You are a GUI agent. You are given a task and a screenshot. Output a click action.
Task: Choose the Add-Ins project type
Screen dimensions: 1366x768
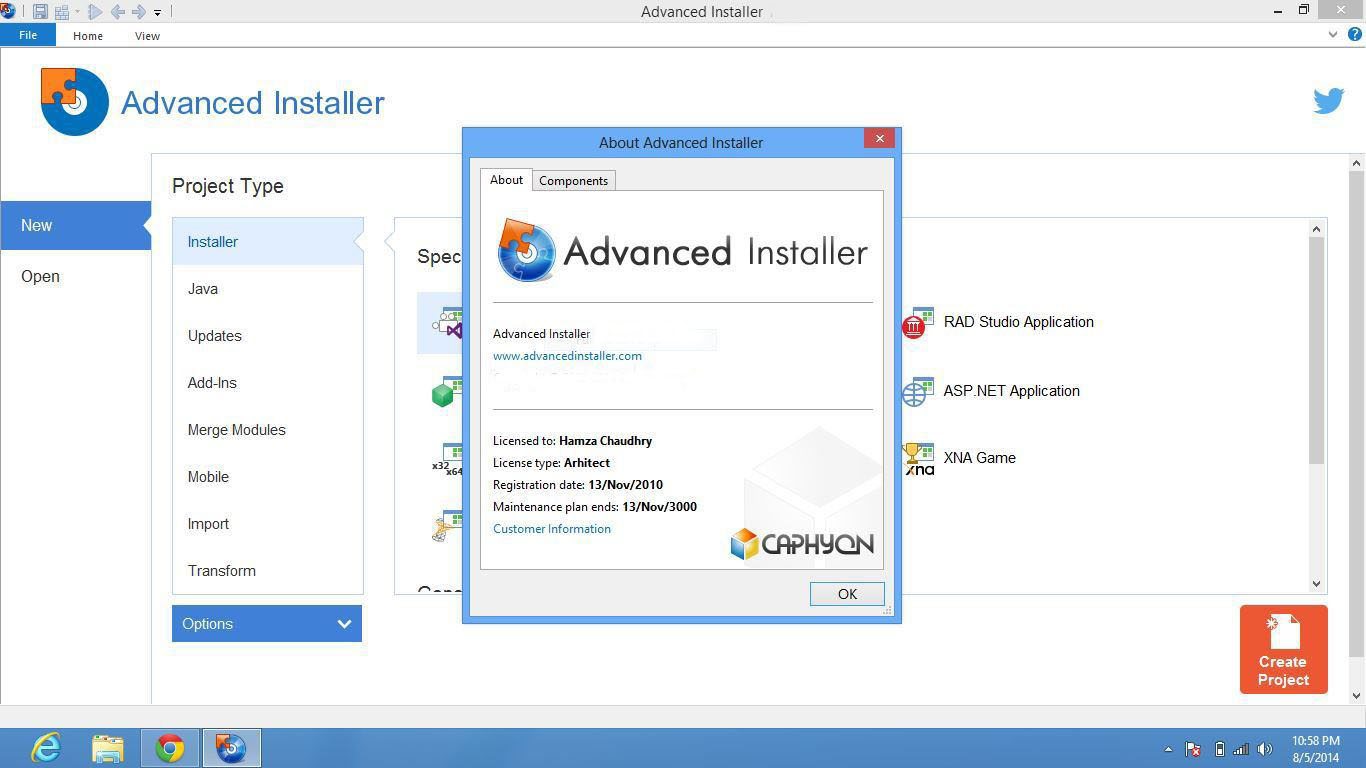click(x=268, y=382)
